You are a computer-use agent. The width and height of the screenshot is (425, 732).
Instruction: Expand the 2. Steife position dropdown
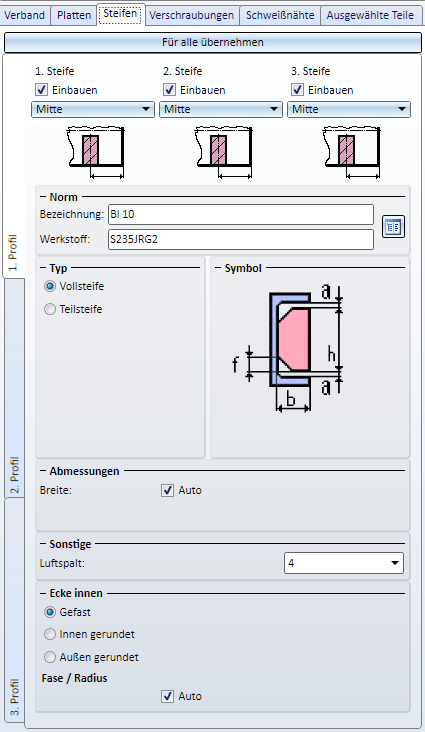221,109
